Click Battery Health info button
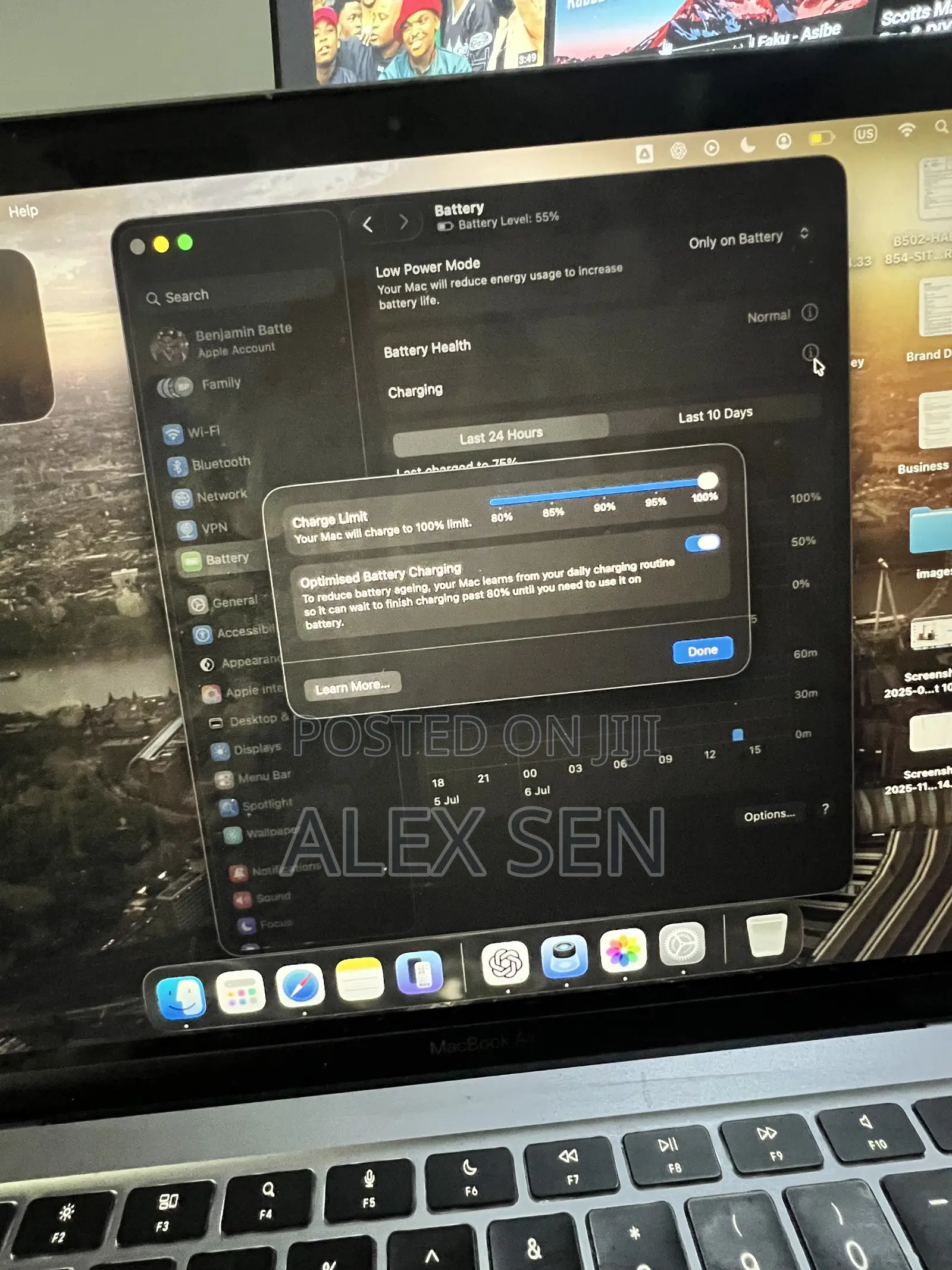The width and height of the screenshot is (952, 1270). pyautogui.click(x=809, y=312)
